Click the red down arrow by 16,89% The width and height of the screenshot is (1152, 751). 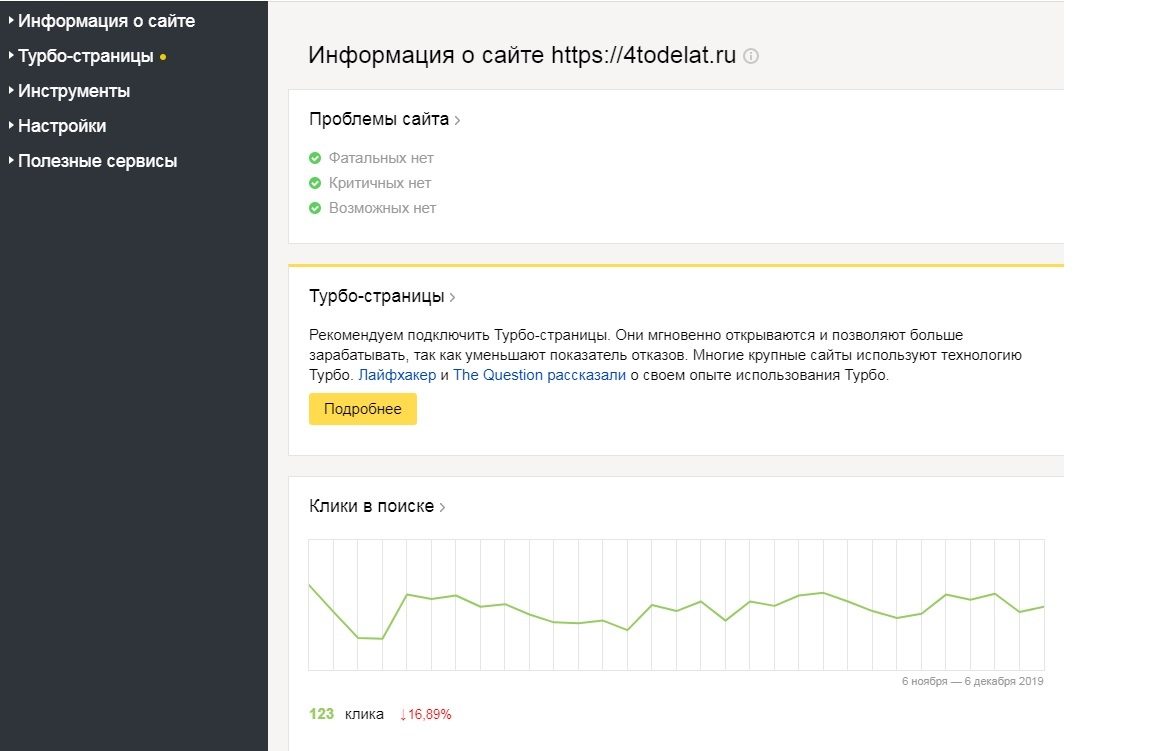tap(403, 714)
